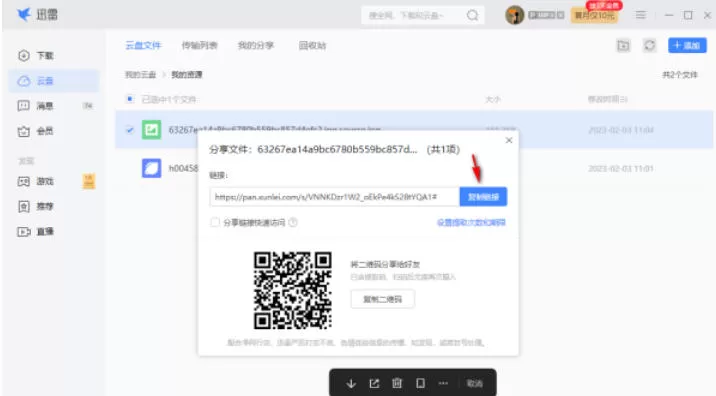The width and height of the screenshot is (716, 396).
Task: Click 复制二维码 copy QR code button
Action: [x=383, y=299]
